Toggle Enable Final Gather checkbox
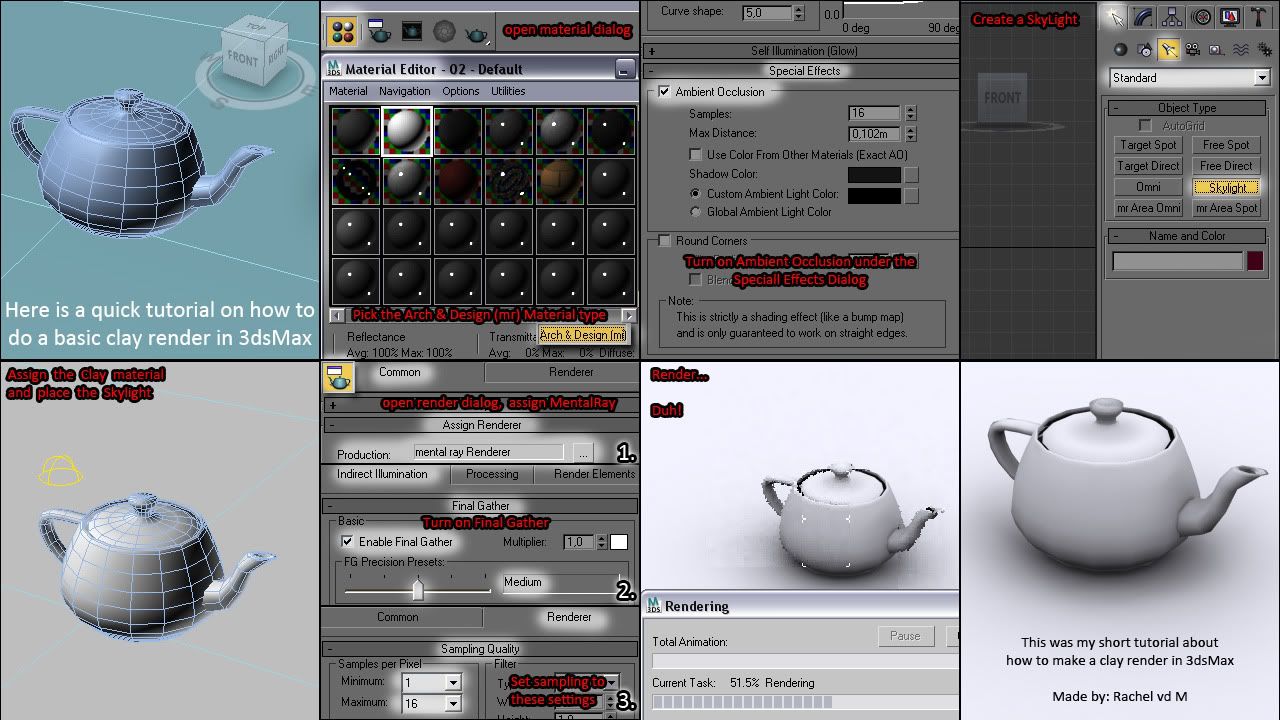 tap(347, 542)
